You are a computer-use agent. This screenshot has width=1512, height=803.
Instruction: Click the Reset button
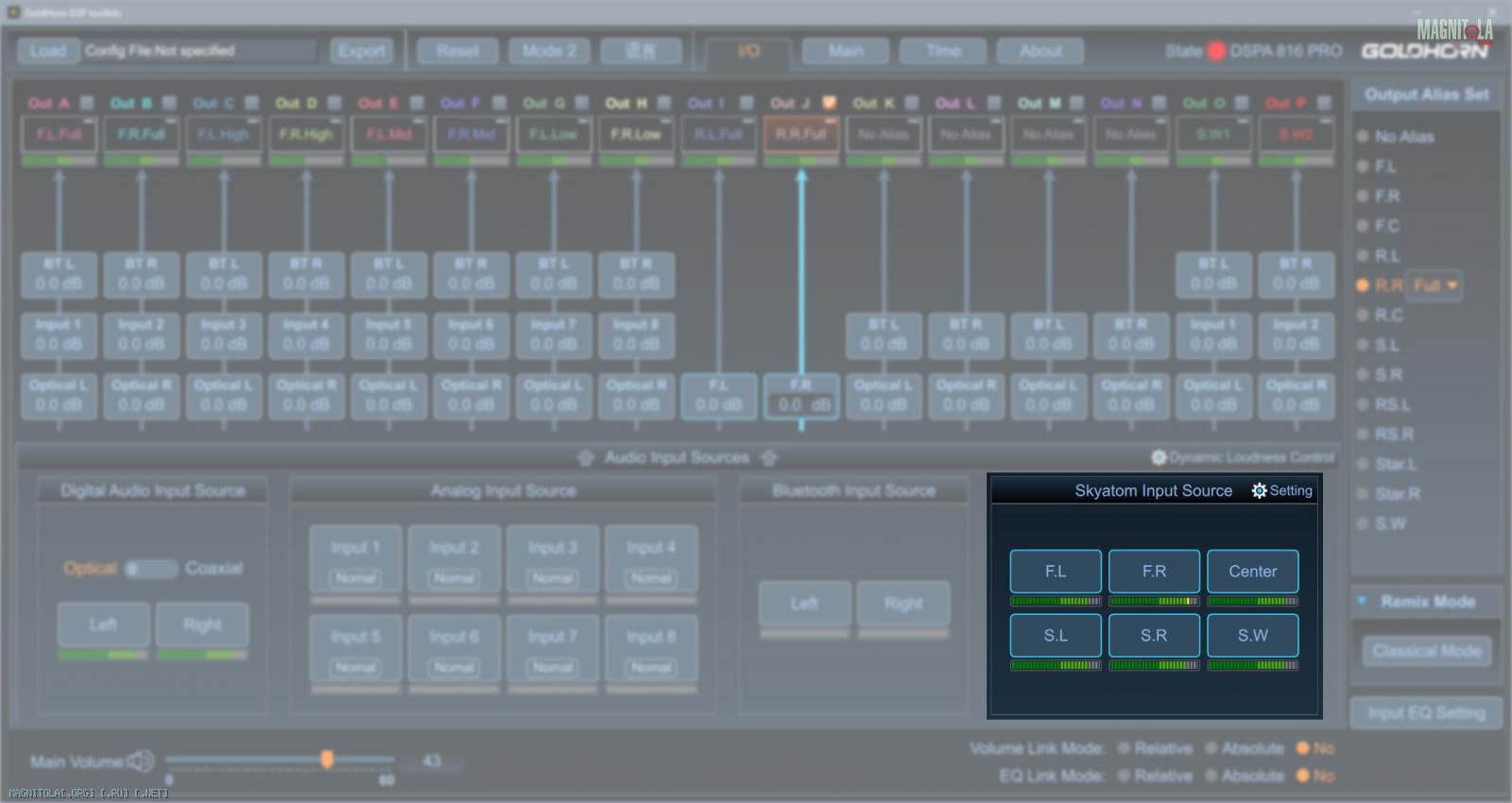pos(457,51)
